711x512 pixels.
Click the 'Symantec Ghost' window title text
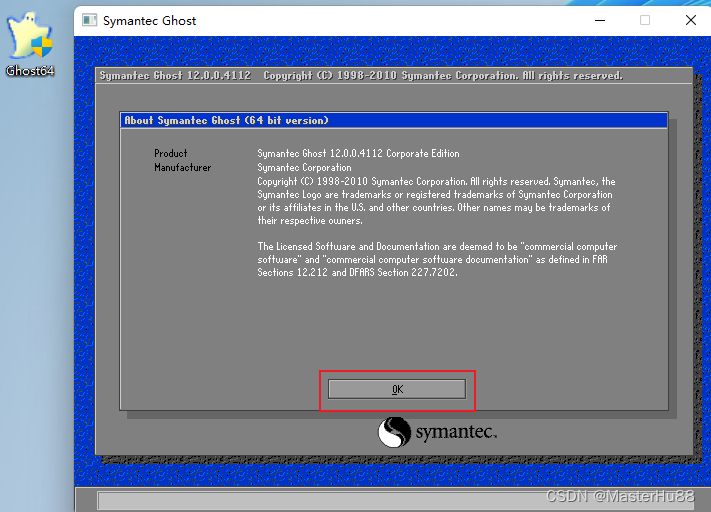pyautogui.click(x=150, y=21)
